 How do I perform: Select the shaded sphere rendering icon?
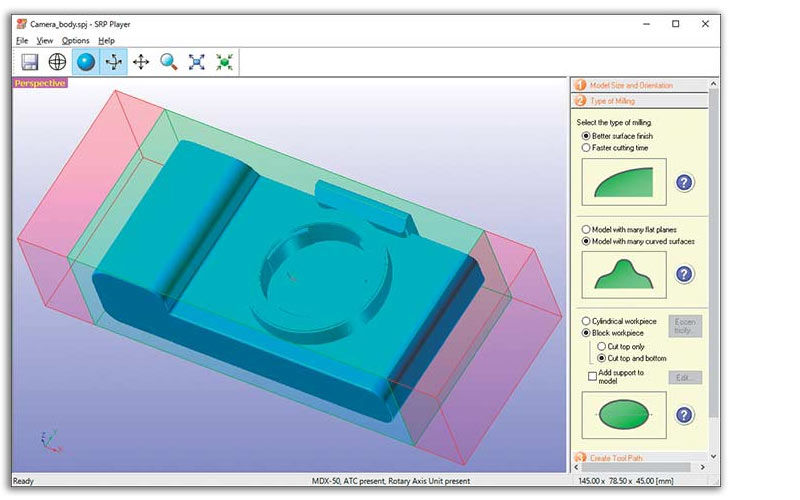click(x=85, y=62)
